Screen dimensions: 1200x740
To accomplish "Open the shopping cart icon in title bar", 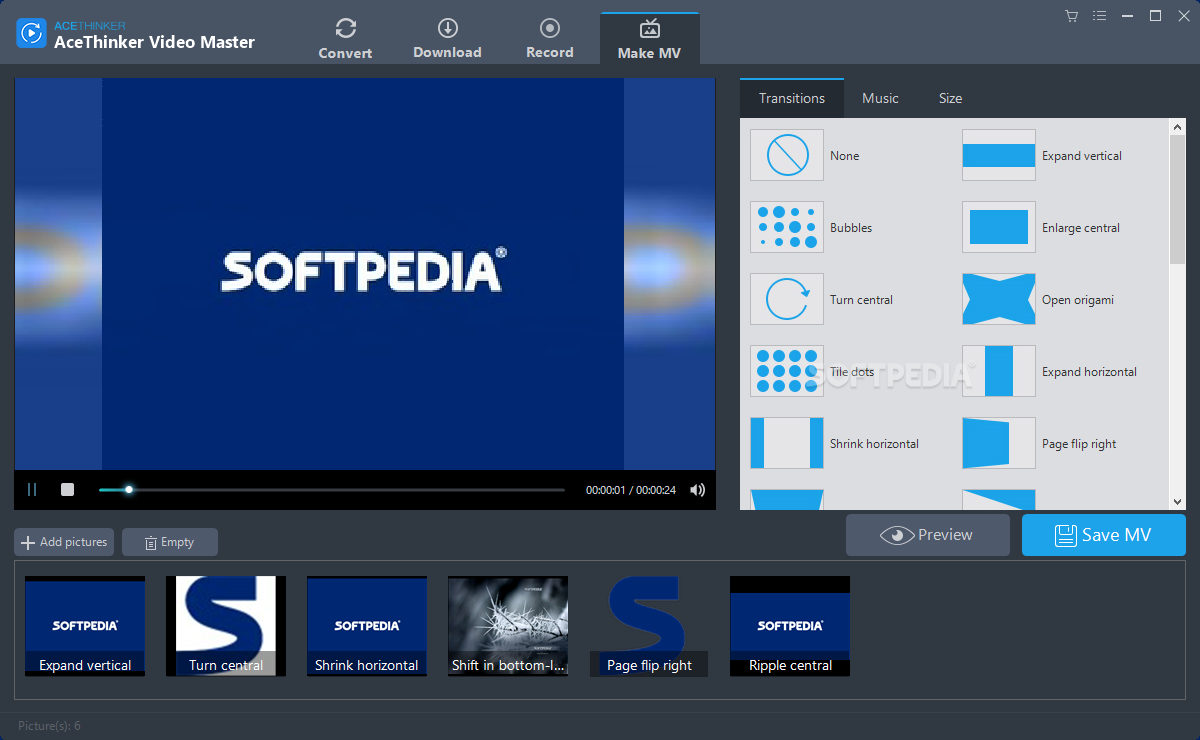I will tap(1072, 16).
